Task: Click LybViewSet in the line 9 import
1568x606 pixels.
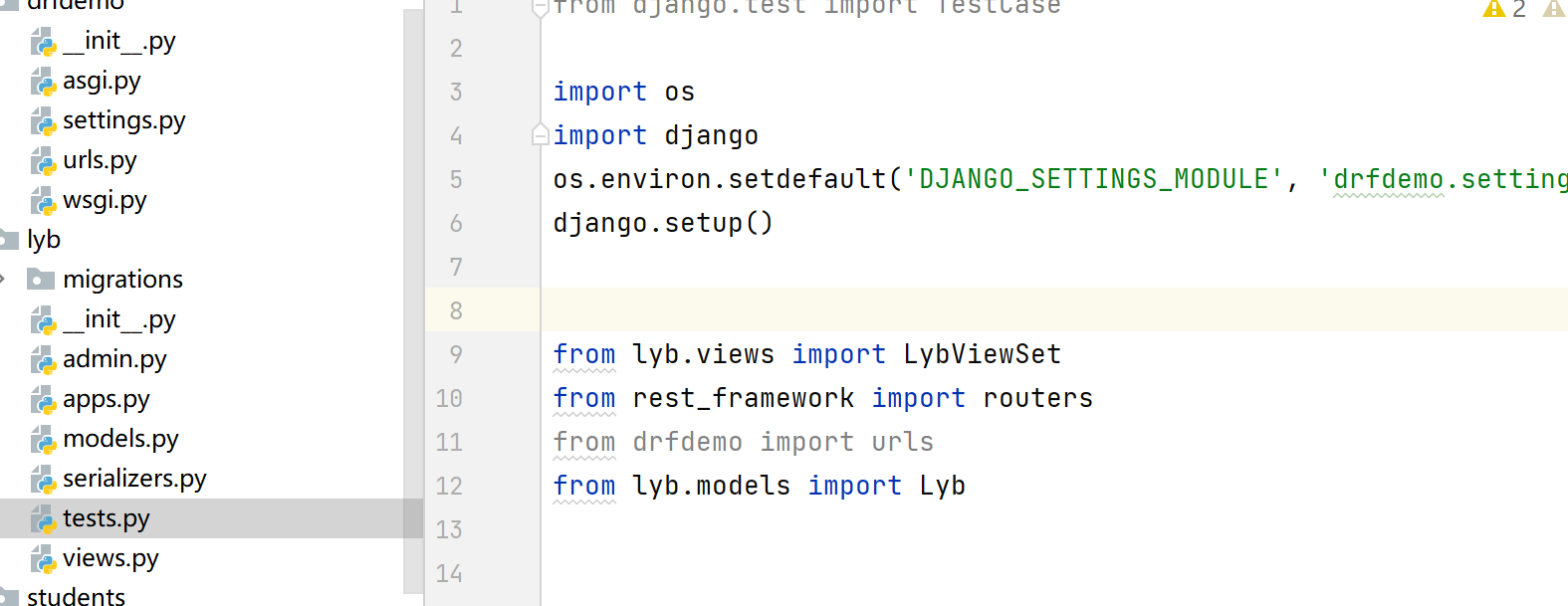Action: pos(982,354)
